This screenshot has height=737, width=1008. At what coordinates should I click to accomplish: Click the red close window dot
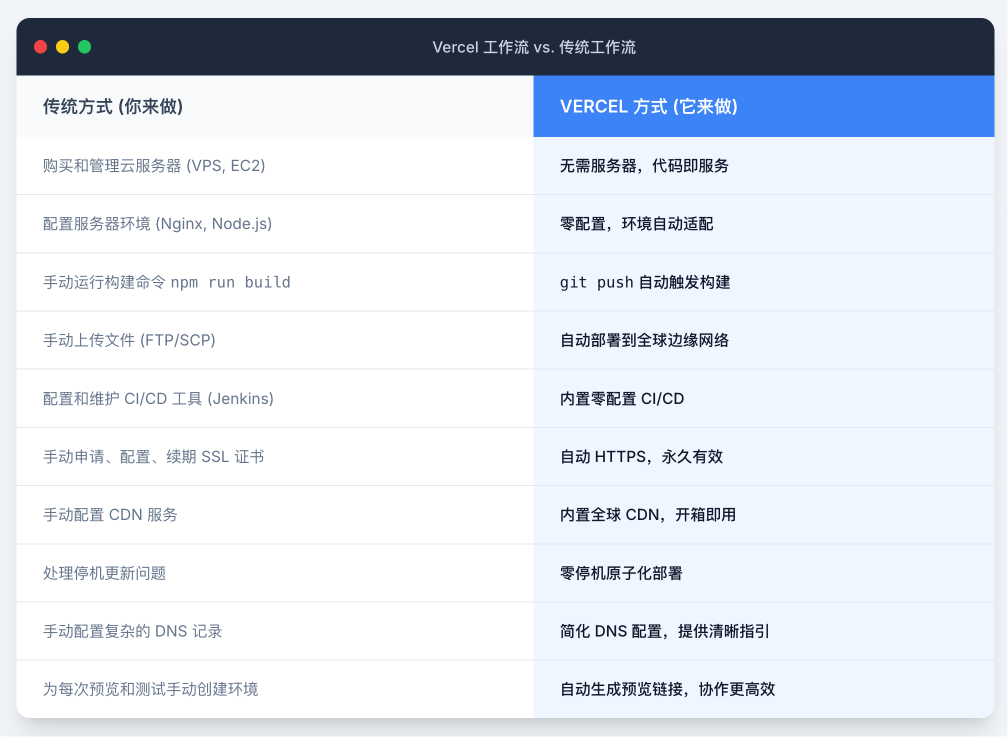click(41, 47)
